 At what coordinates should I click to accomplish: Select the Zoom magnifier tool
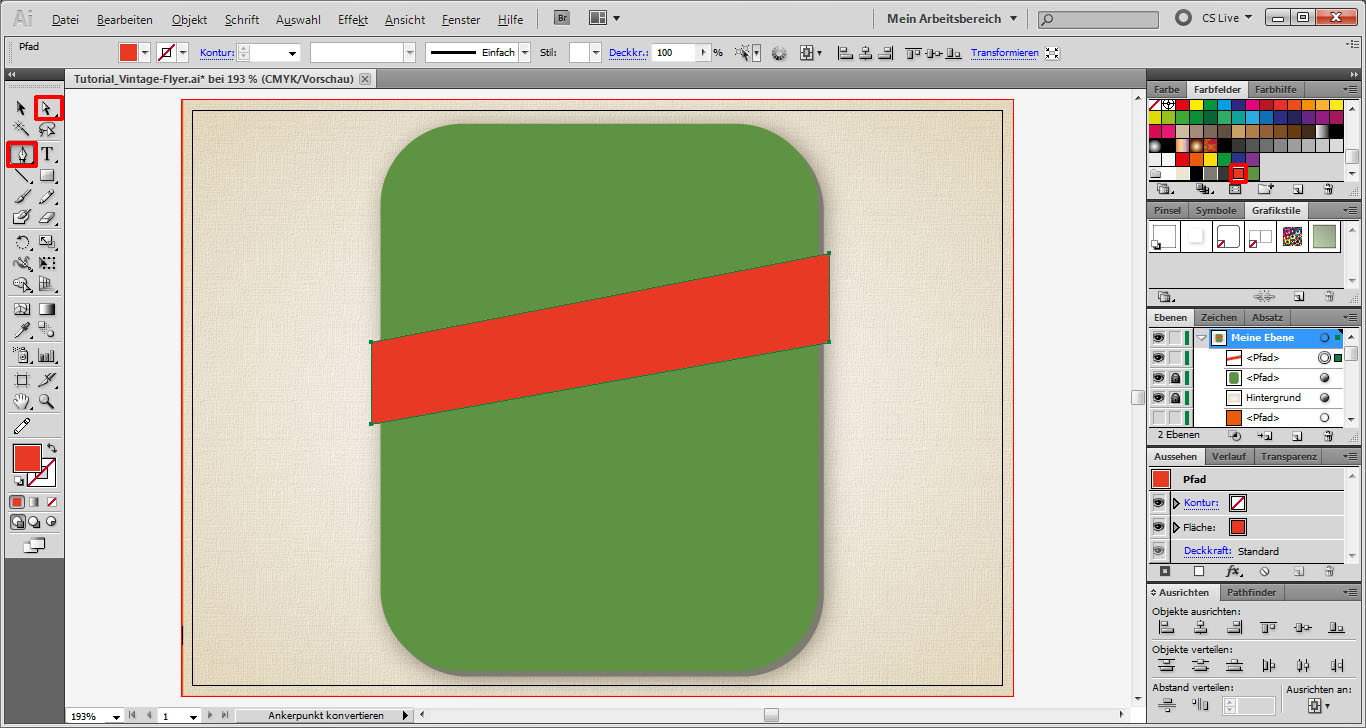(46, 402)
